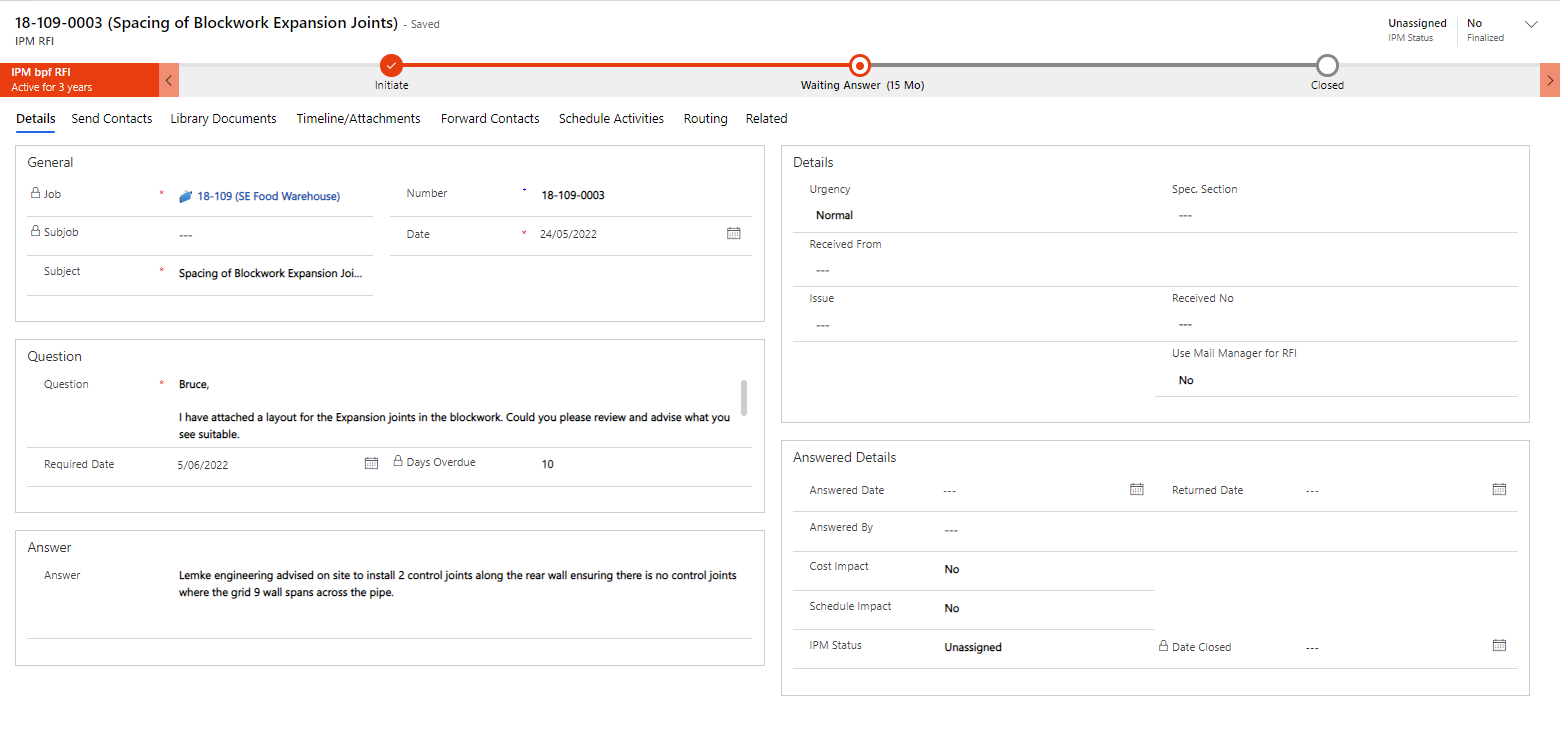Collapse the business process flow with left chevron
The height and width of the screenshot is (748, 1560).
point(168,80)
